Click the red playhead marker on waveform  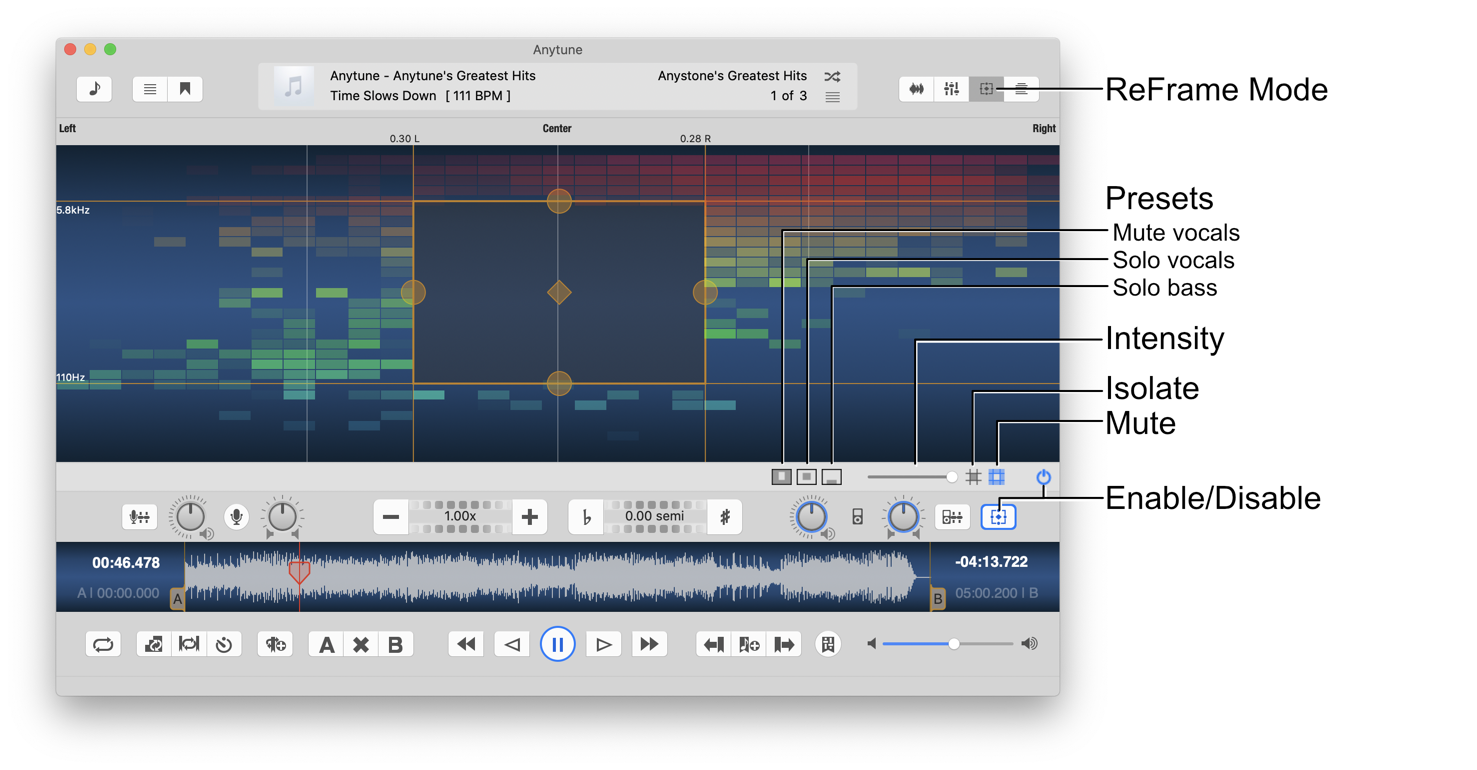point(299,572)
